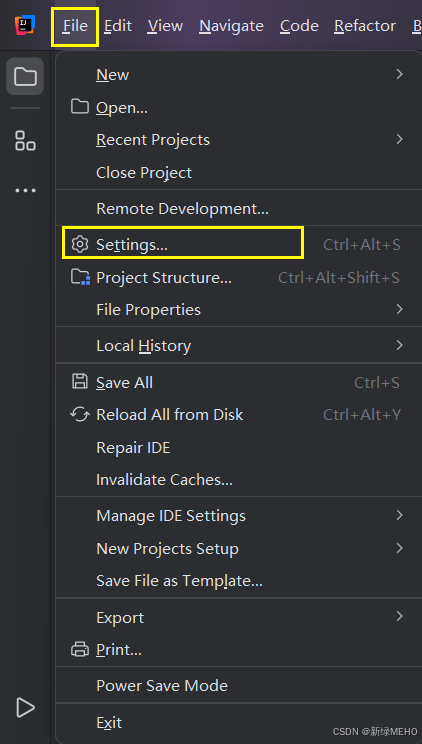This screenshot has height=744, width=422.
Task: Expand the Recent Projects submenu
Action: click(x=239, y=140)
